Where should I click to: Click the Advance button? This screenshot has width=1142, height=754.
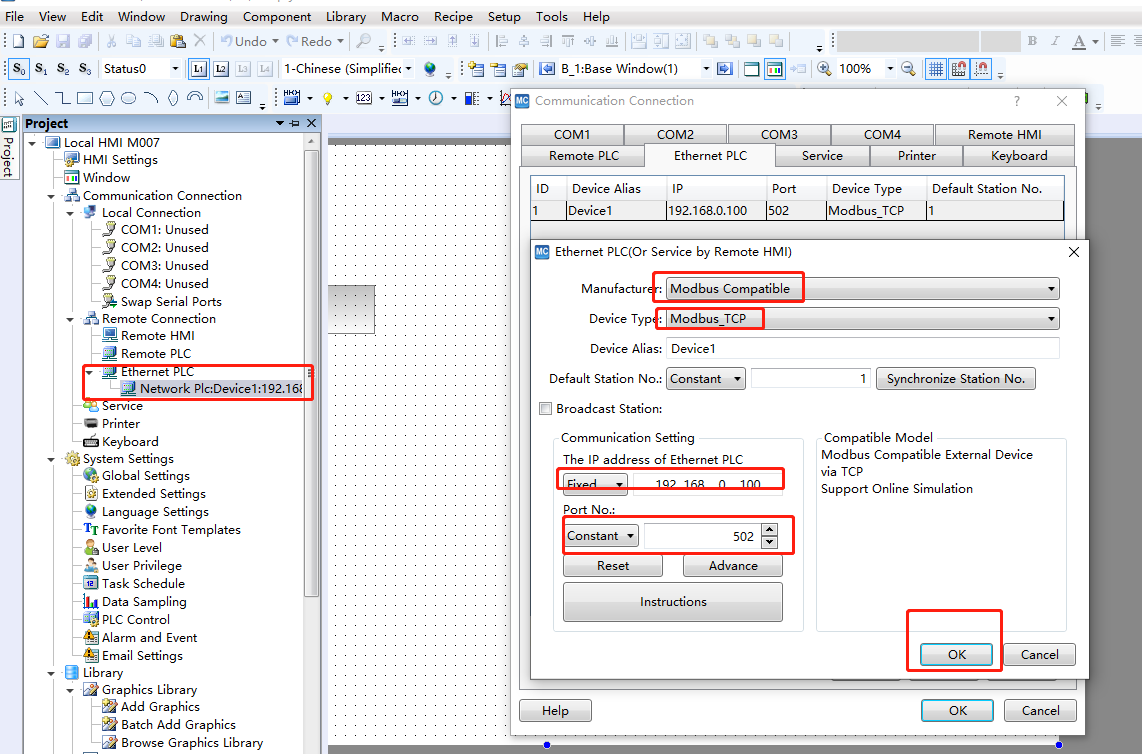(733, 566)
